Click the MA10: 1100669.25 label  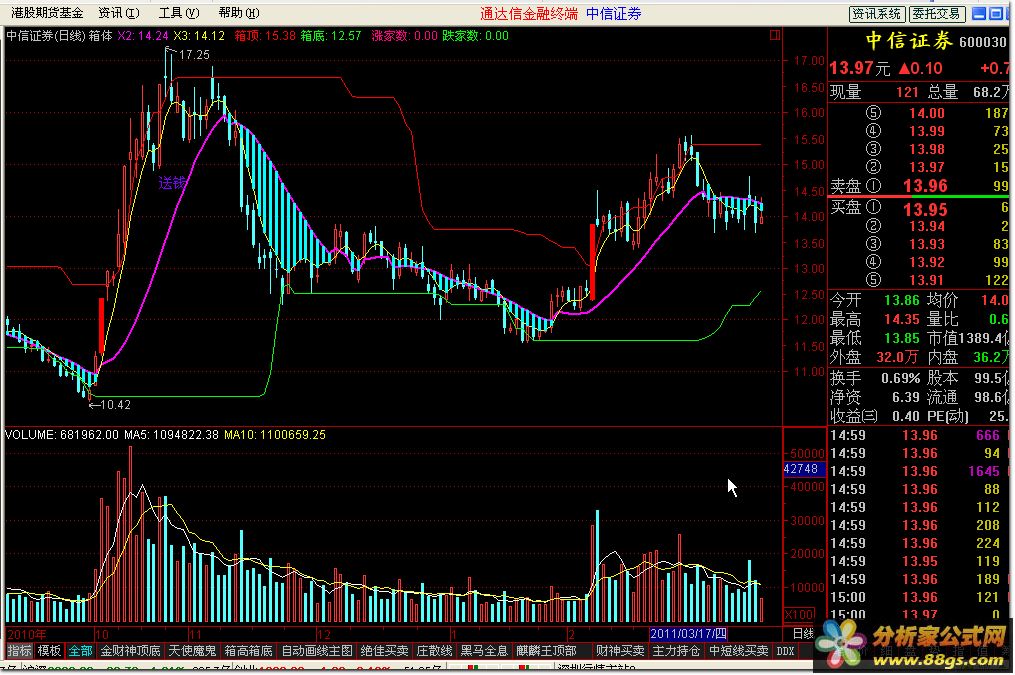(275, 435)
